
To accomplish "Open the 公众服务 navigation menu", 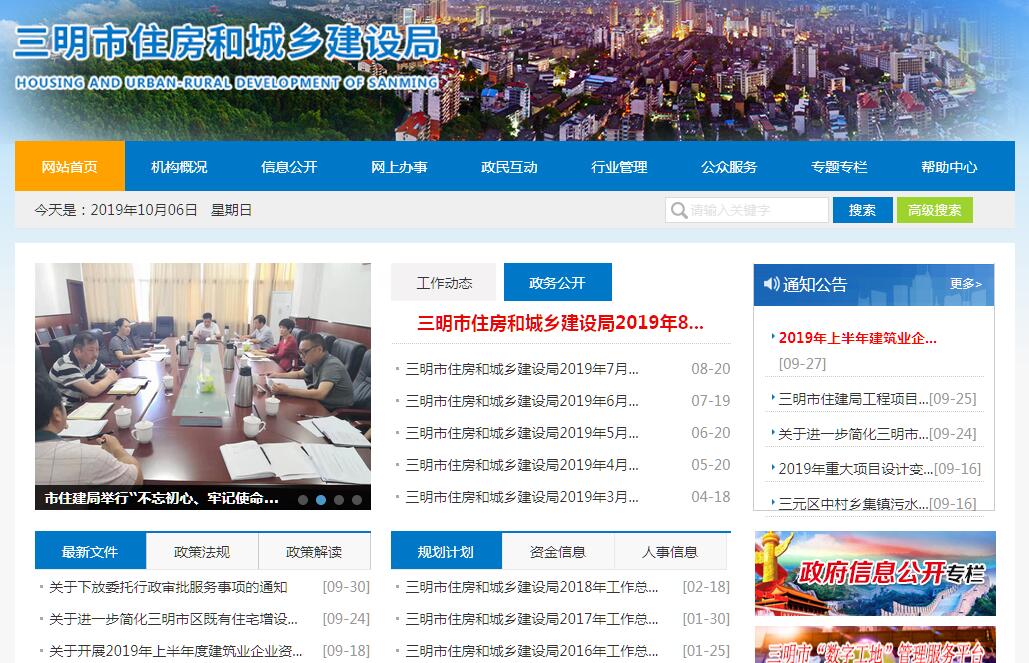I will click(x=729, y=167).
